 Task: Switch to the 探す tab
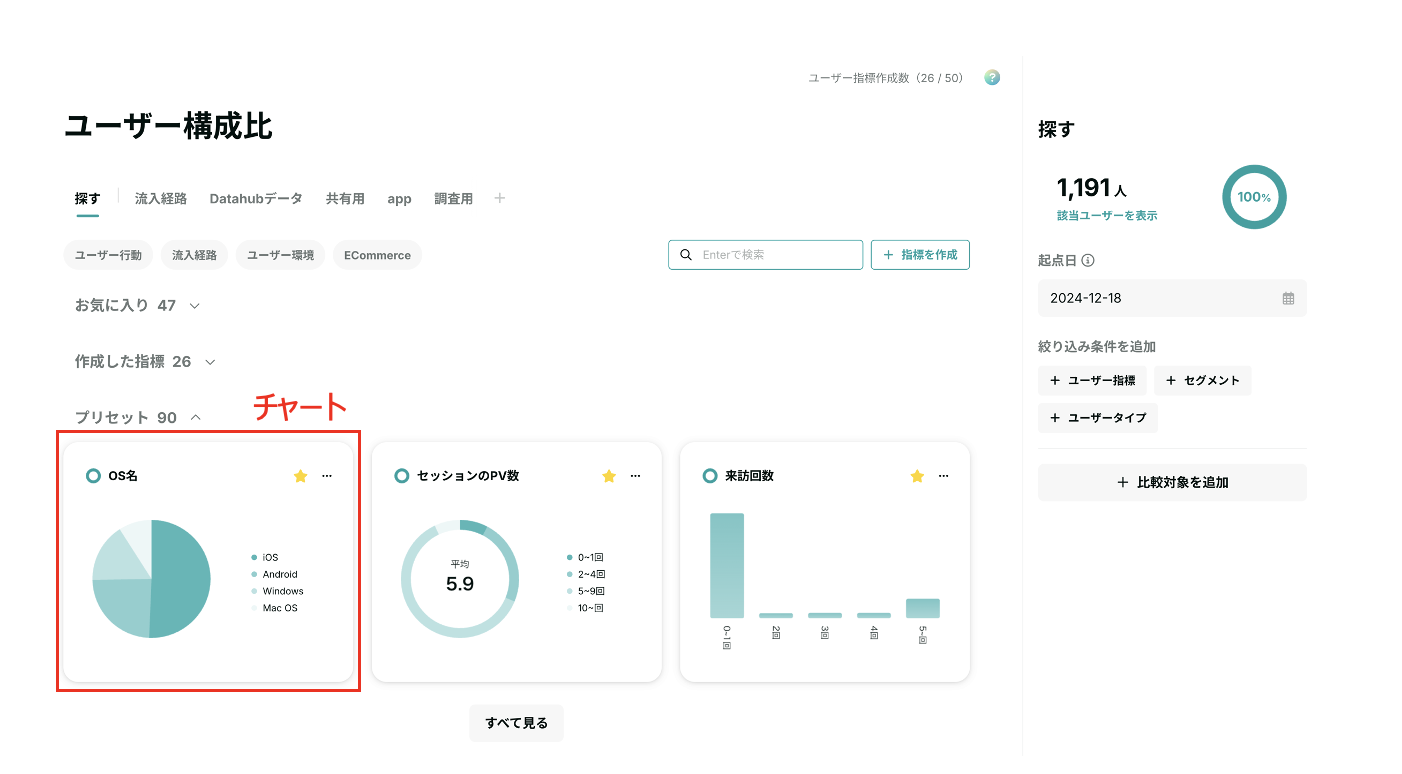pyautogui.click(x=88, y=199)
